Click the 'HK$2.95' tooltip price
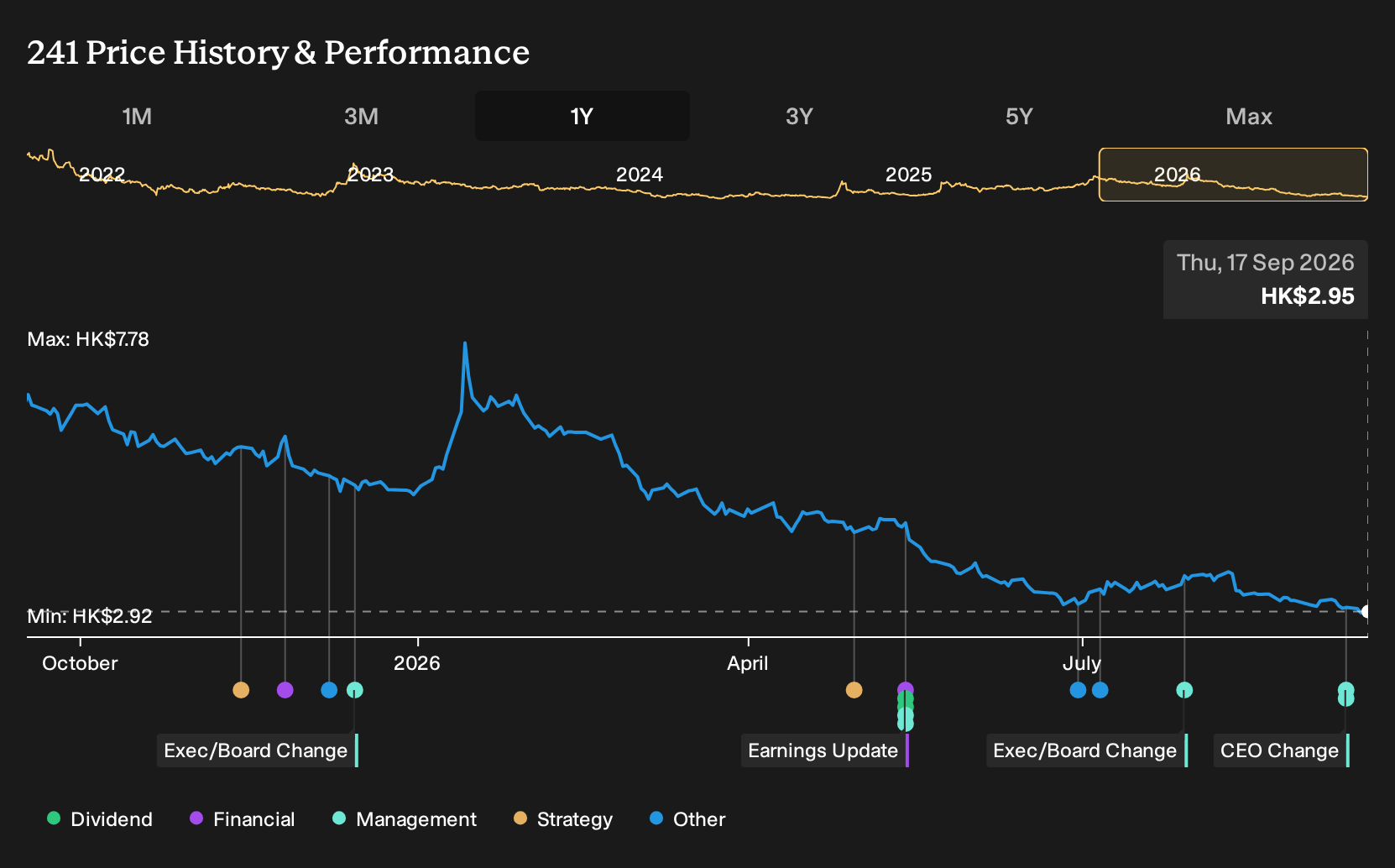Viewport: 1395px width, 868px height. tap(1308, 296)
